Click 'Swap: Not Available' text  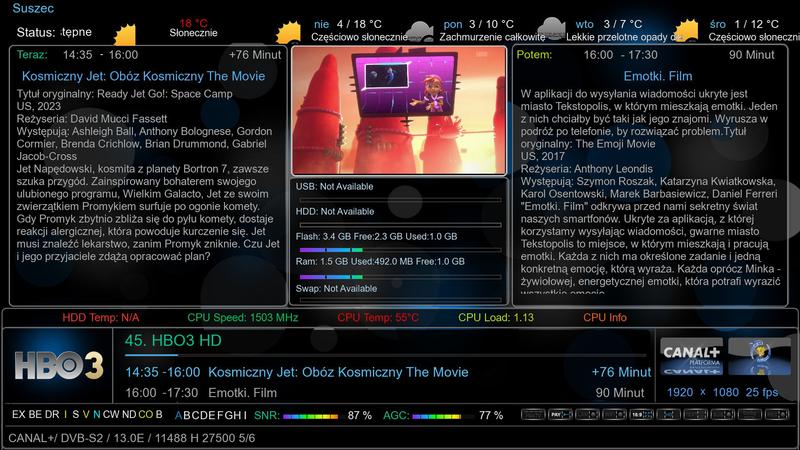336,288
